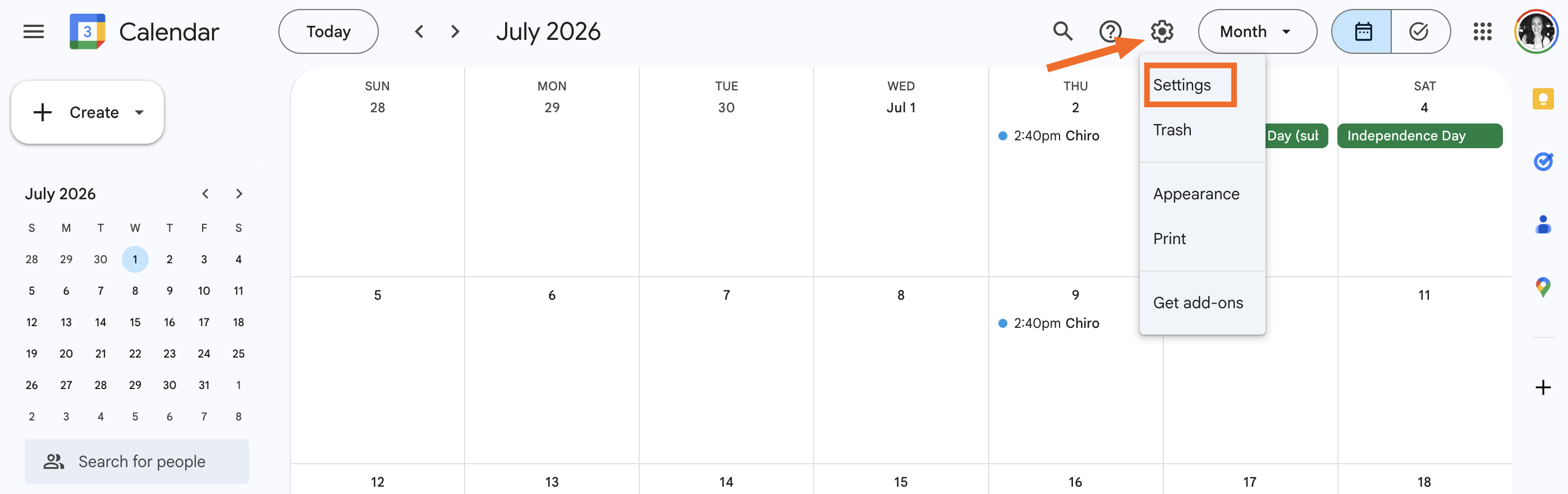1568x494 pixels.
Task: Expand the Create button dropdown arrow
Action: tap(139, 112)
